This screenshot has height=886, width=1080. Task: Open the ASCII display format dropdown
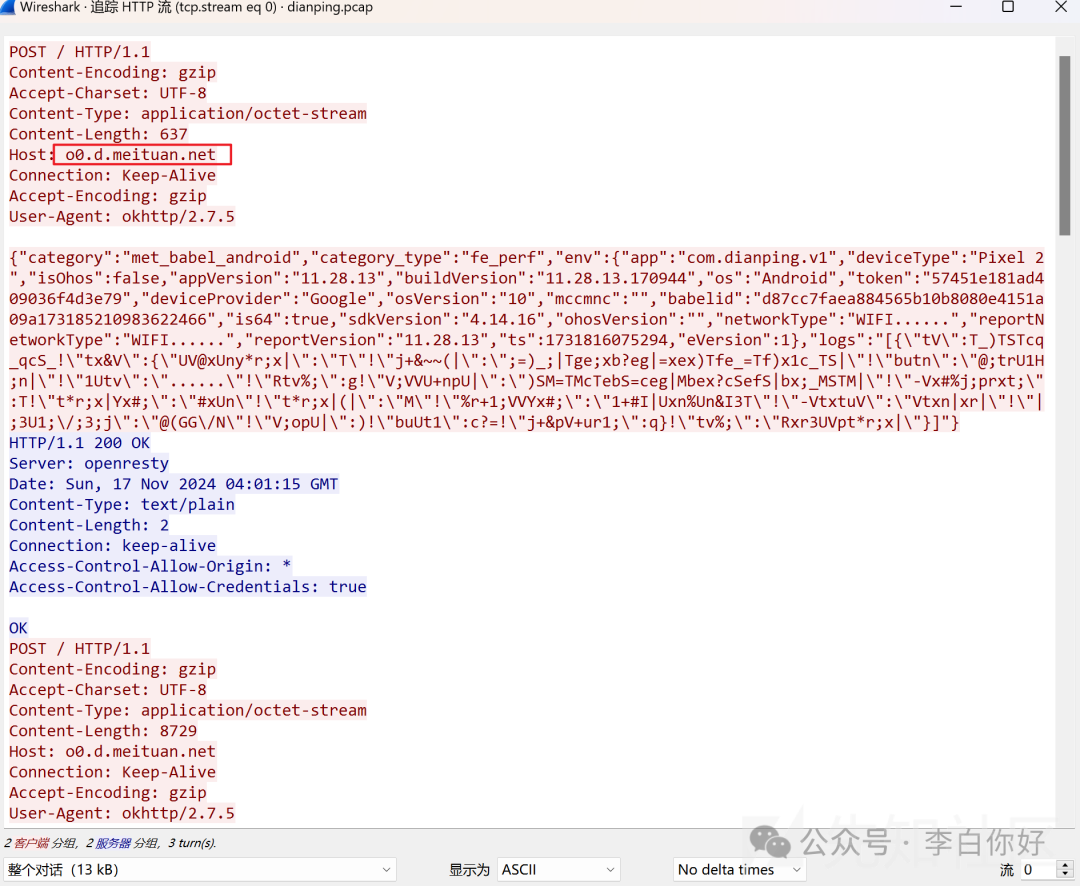[x=559, y=869]
